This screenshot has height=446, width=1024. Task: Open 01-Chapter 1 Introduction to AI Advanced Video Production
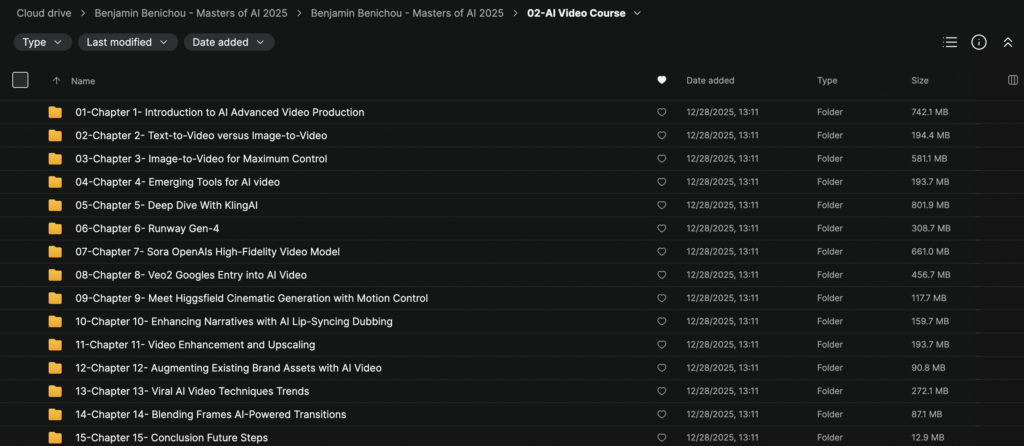219,112
